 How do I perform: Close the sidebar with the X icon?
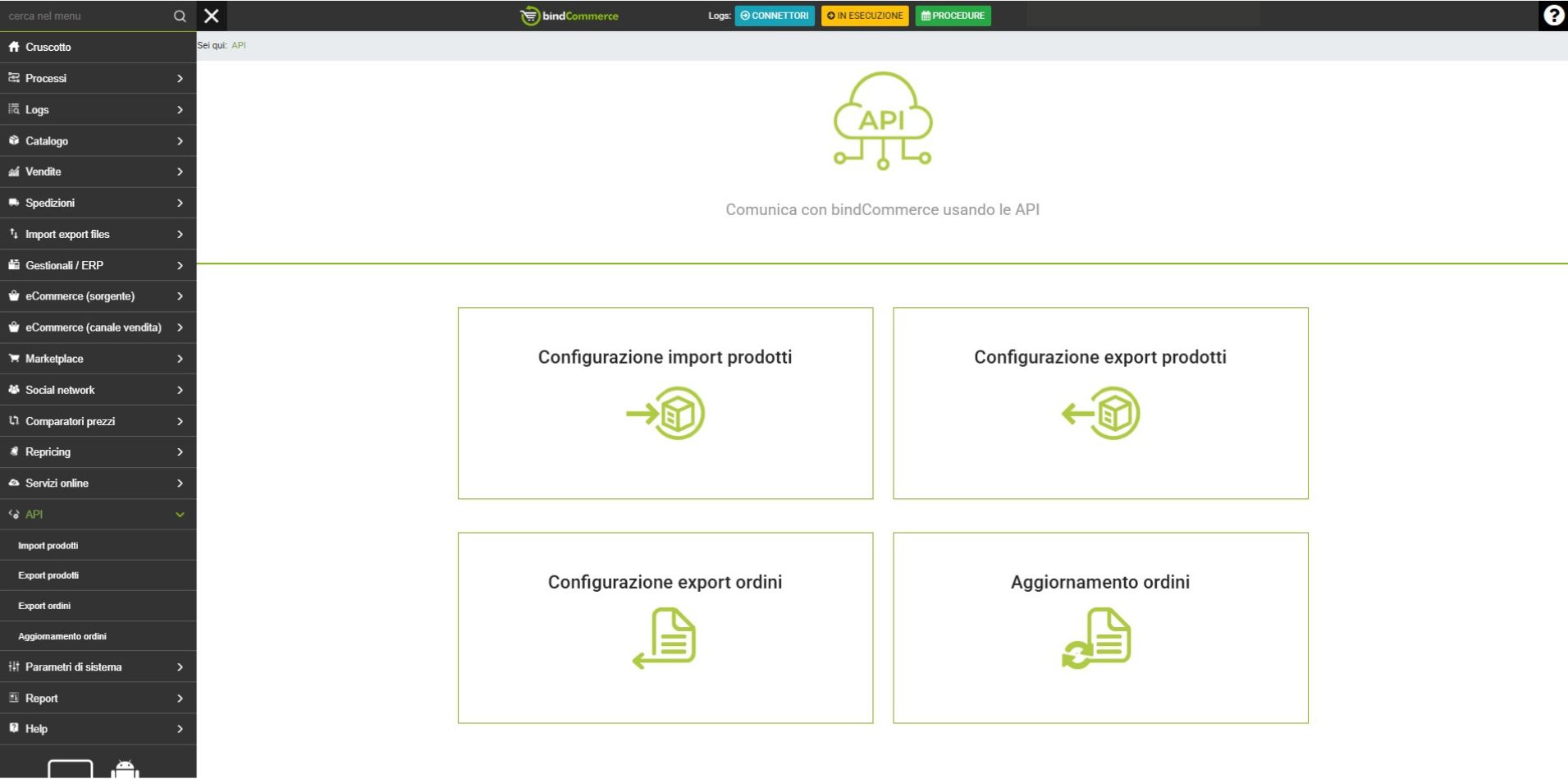point(212,16)
